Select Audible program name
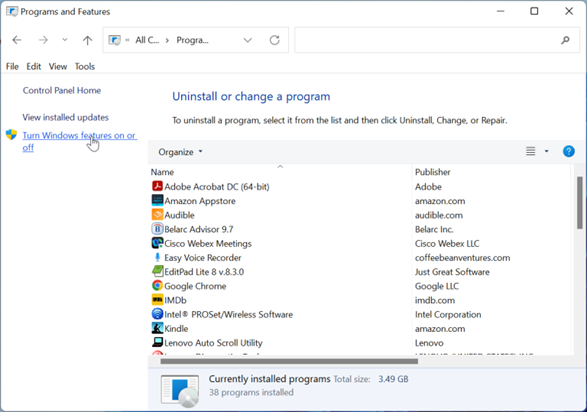 tap(179, 215)
